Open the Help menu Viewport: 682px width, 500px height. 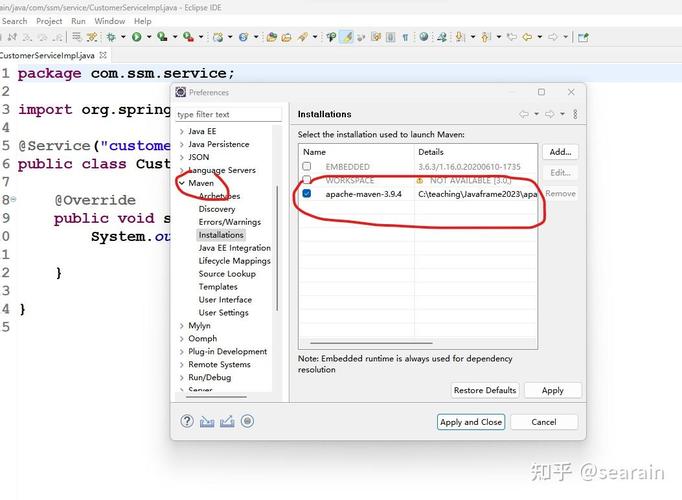(143, 21)
